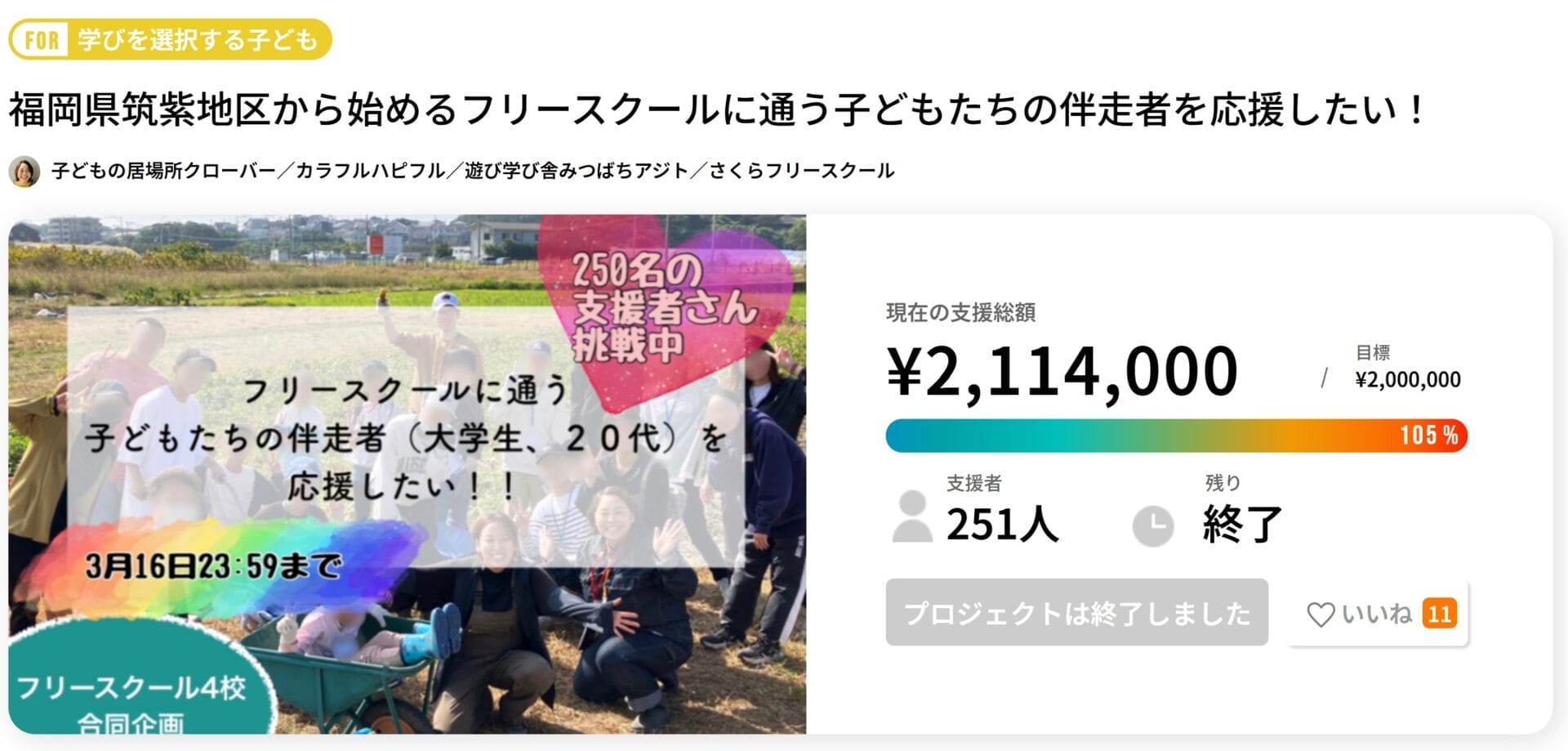
Task: Click the total amount ¥2,114,000
Action: [1062, 372]
